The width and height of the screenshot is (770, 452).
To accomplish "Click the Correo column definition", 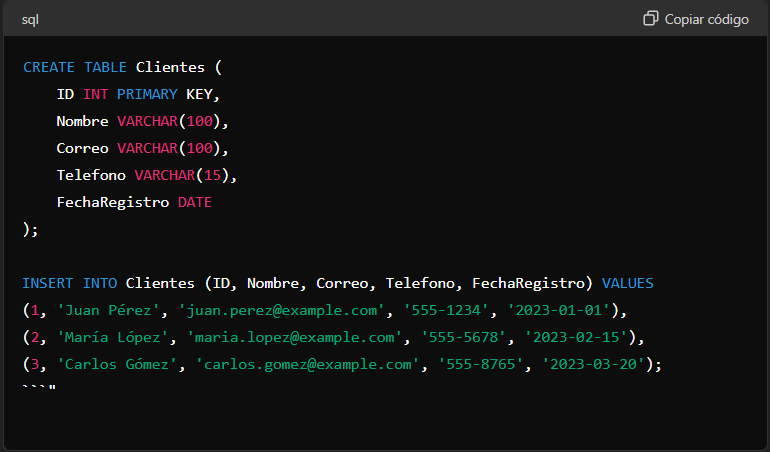I will (142, 148).
